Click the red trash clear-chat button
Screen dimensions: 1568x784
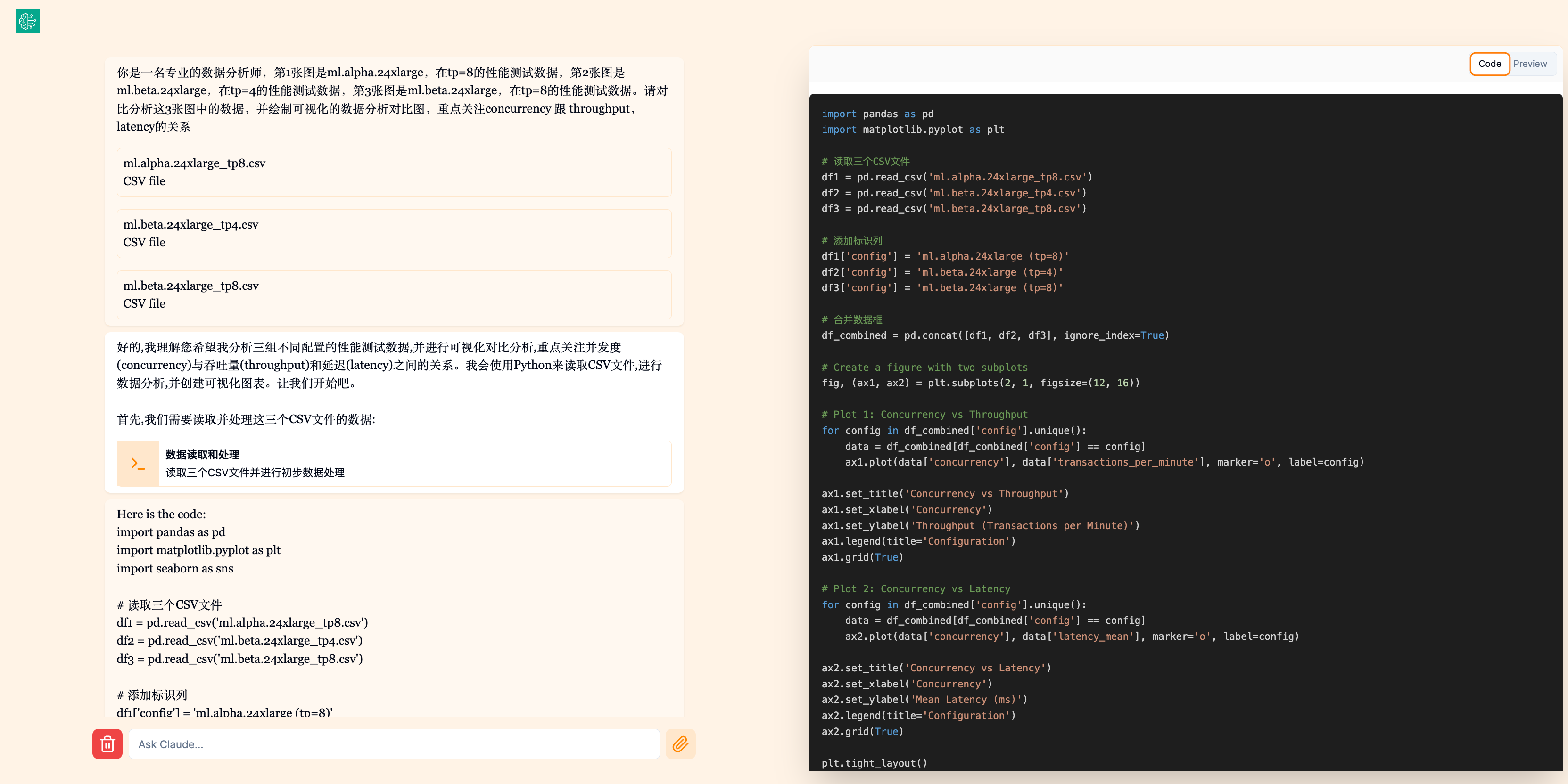coord(107,744)
